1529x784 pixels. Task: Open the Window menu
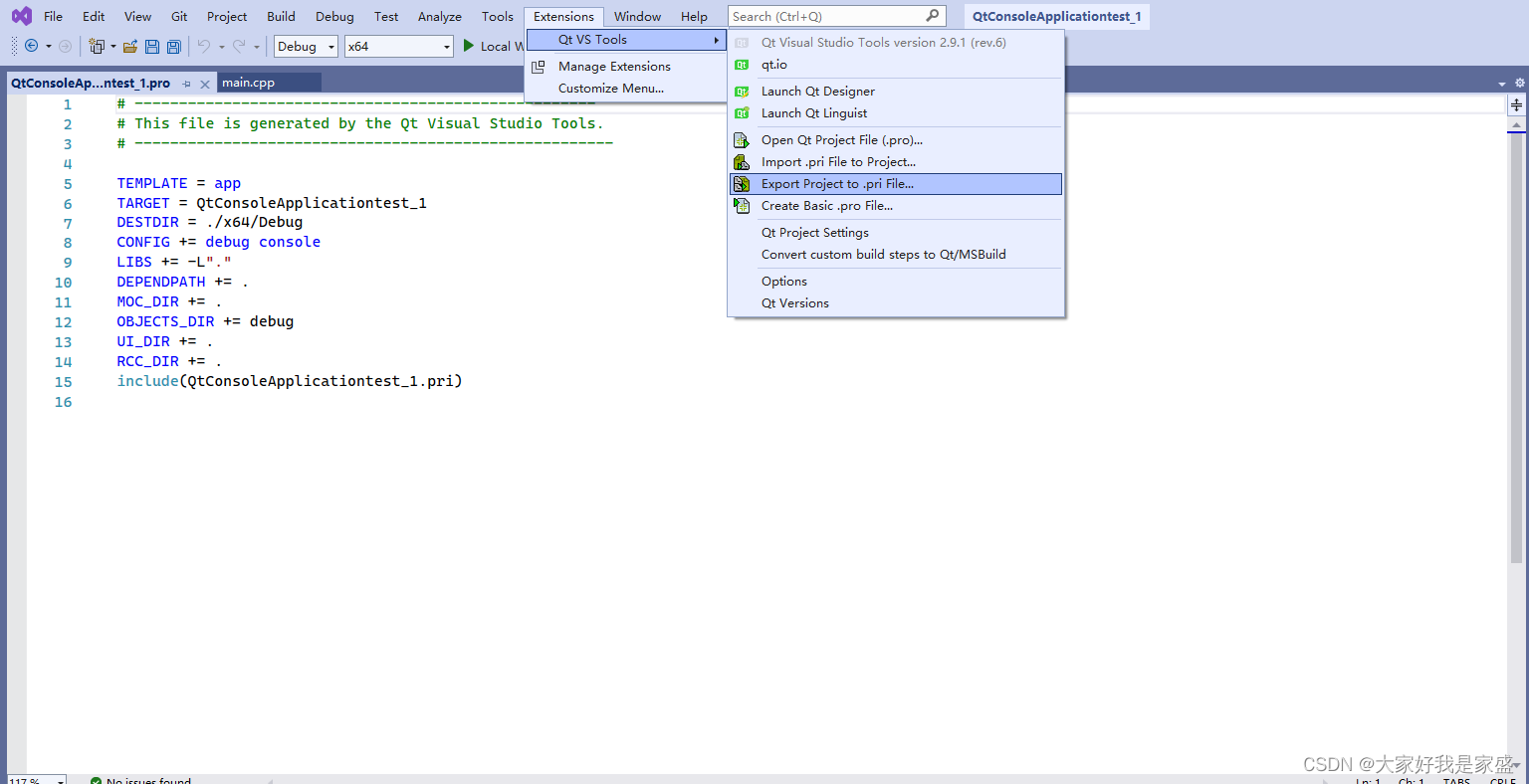[637, 16]
